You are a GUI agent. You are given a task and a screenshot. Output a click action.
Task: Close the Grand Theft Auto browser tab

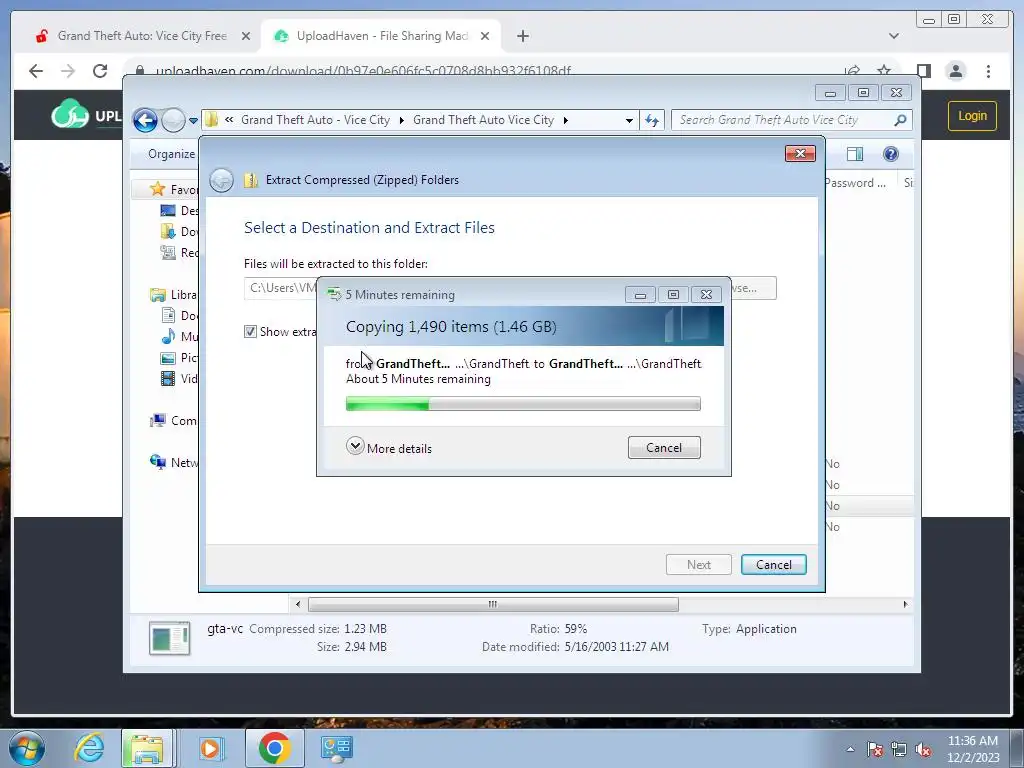(246, 36)
